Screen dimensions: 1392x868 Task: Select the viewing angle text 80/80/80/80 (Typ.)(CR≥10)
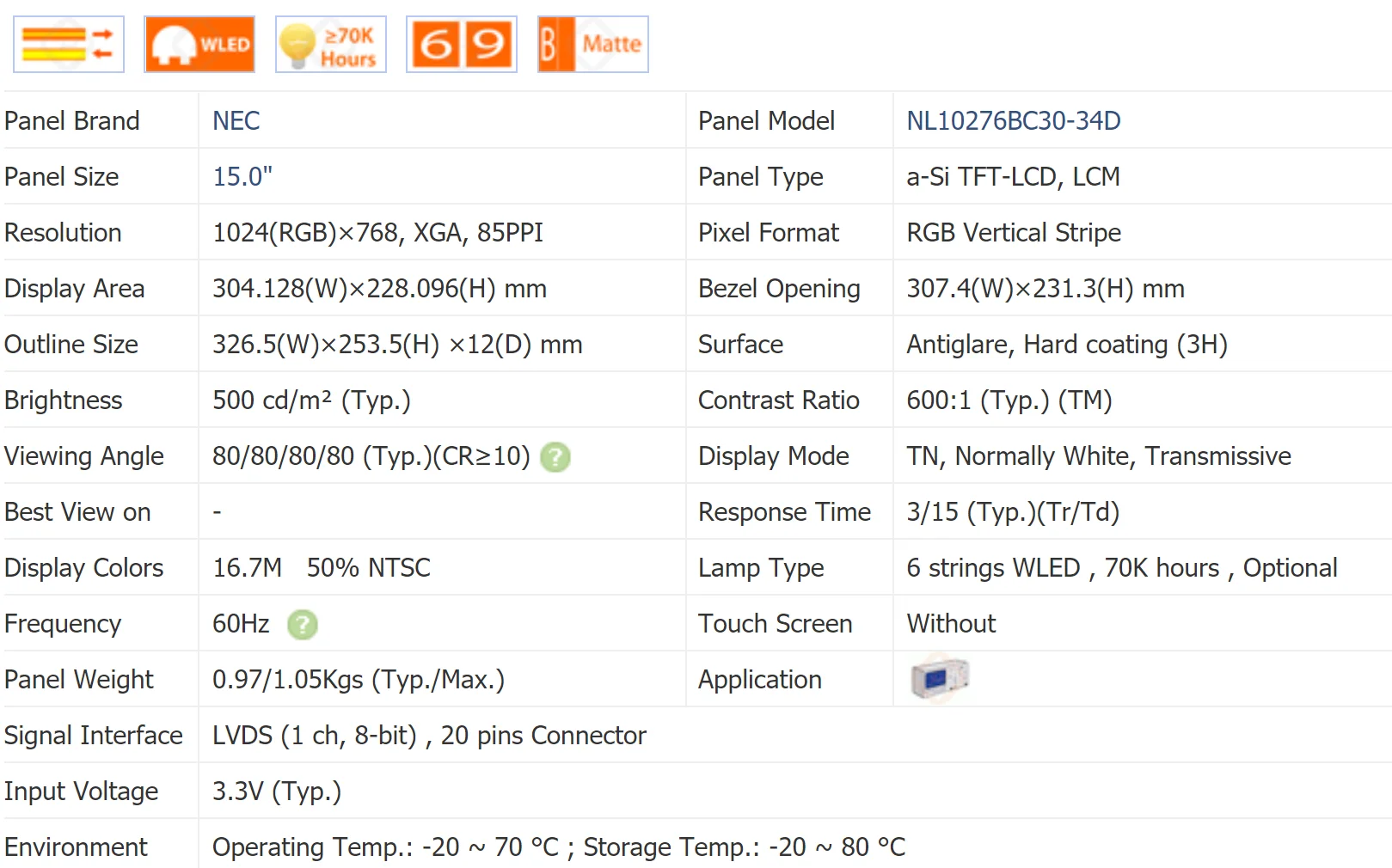tap(371, 456)
